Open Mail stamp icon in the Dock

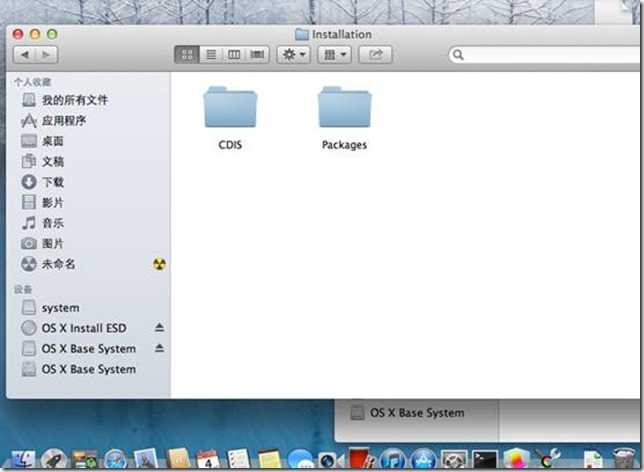click(146, 459)
